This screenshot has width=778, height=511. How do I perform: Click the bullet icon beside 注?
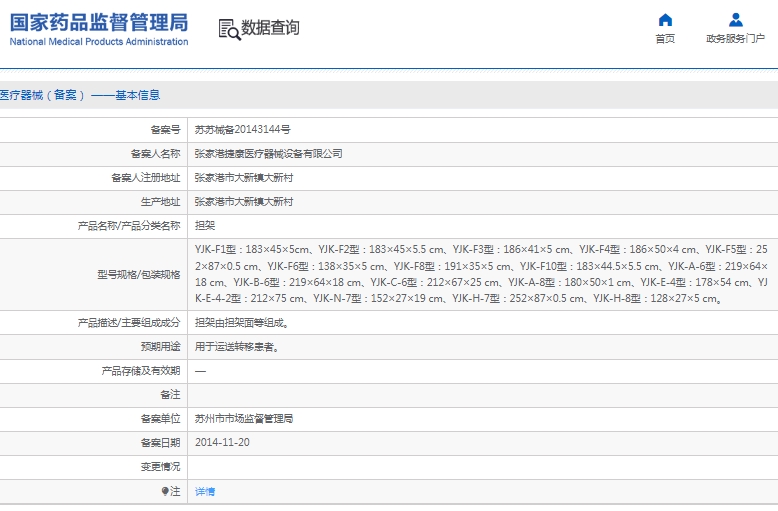(165, 491)
